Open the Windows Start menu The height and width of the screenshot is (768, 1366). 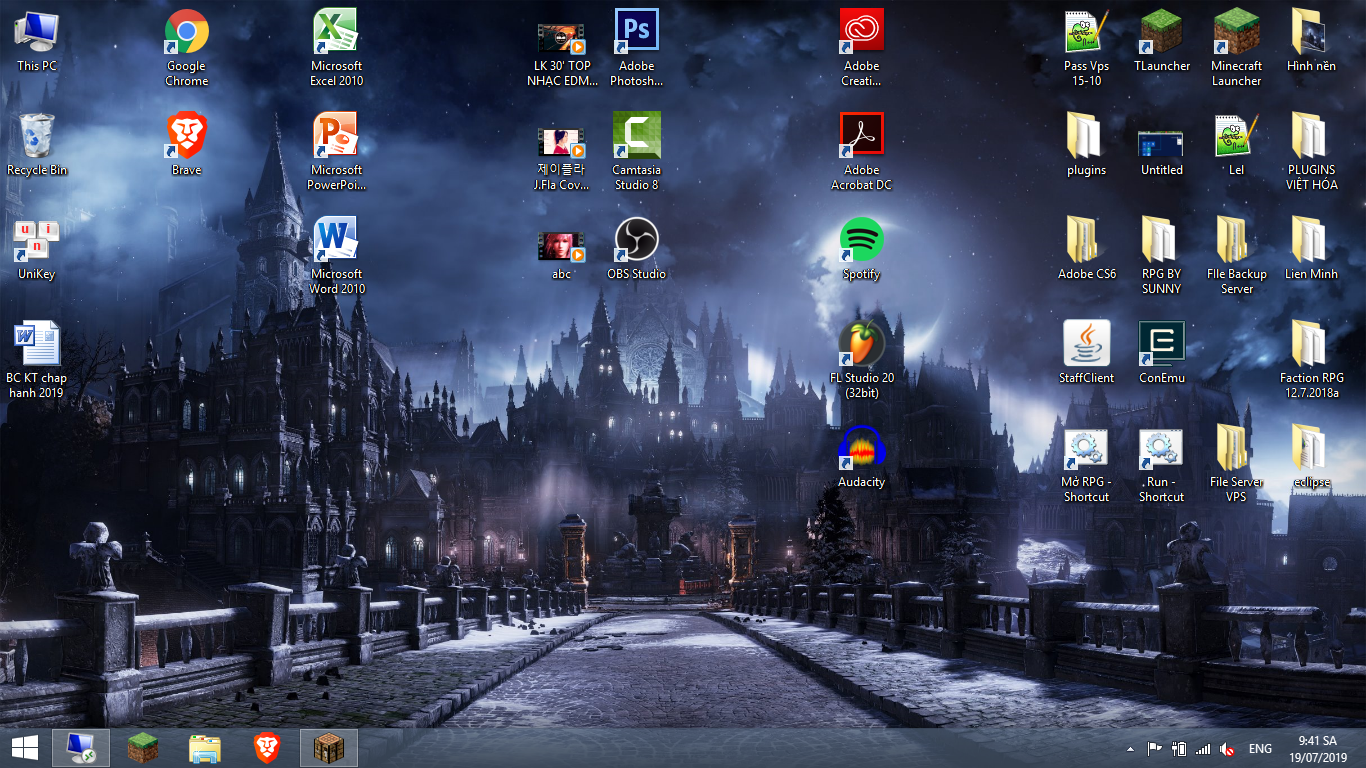tap(24, 747)
